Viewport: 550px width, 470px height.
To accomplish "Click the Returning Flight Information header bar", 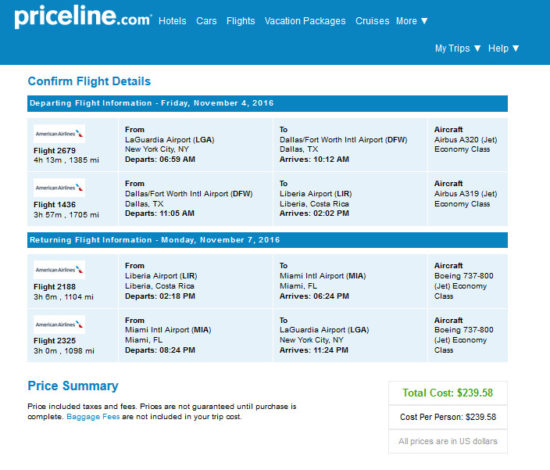I will click(267, 240).
